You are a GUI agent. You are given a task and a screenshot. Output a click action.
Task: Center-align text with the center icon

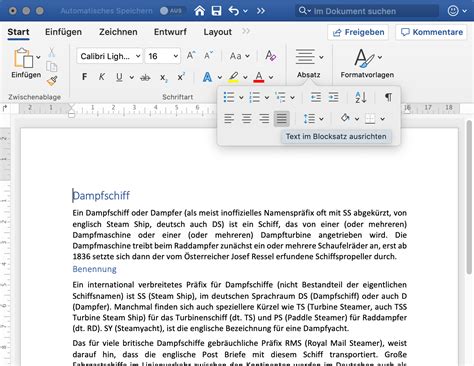tap(247, 118)
